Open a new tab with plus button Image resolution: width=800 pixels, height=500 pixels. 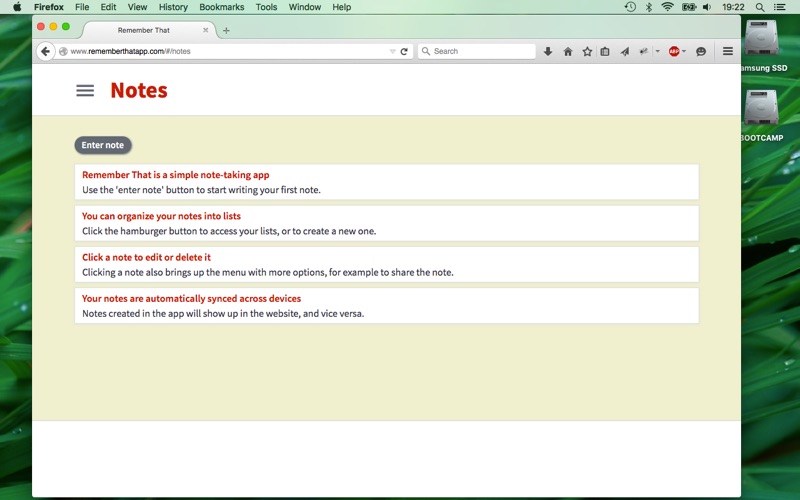tap(226, 30)
